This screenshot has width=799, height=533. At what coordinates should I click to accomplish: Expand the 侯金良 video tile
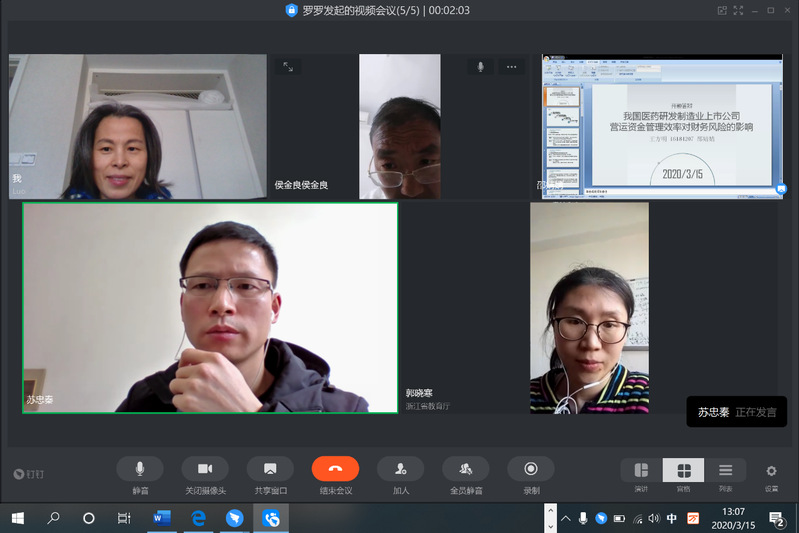[x=288, y=67]
